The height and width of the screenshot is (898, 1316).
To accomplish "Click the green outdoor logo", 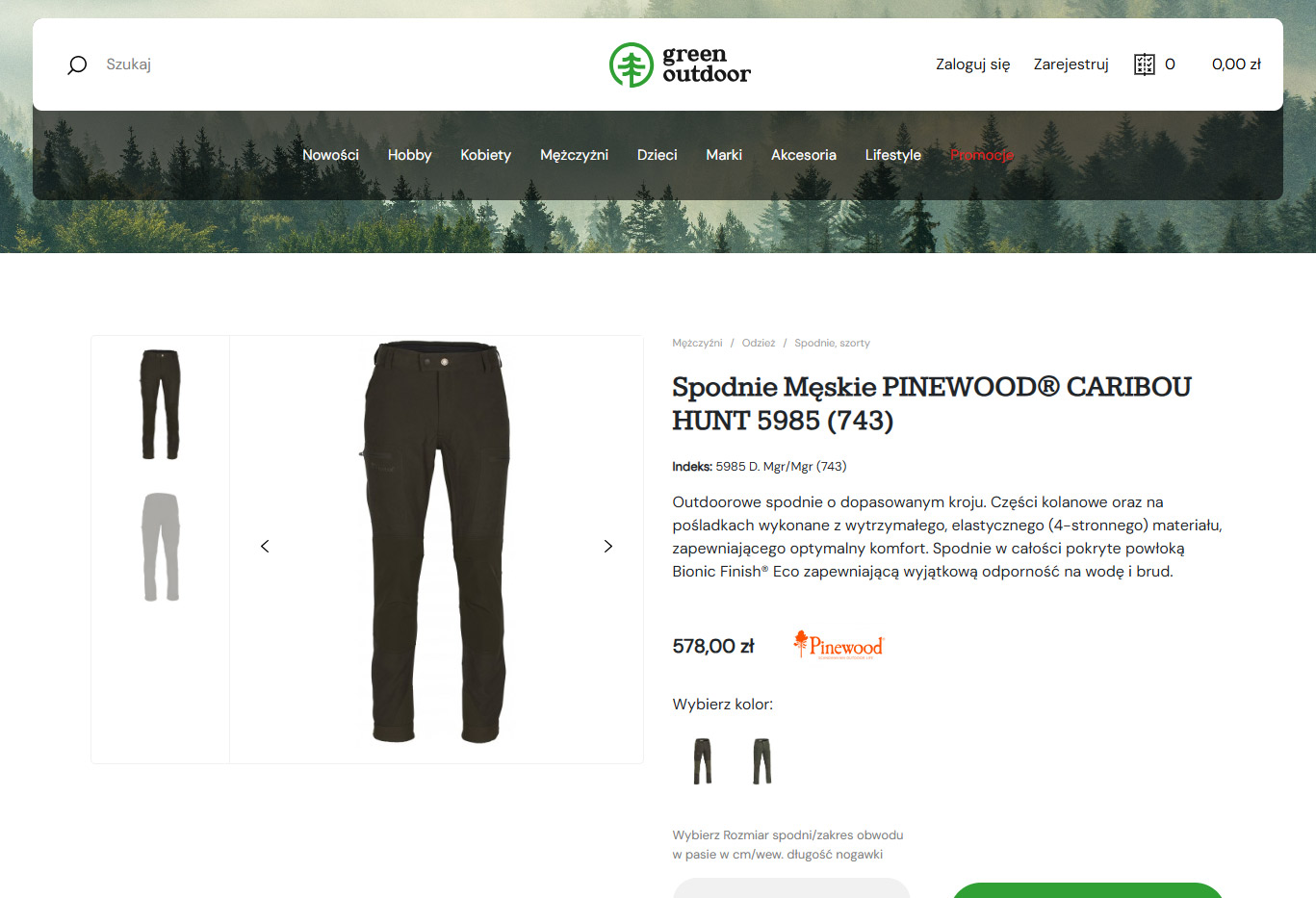I will (x=680, y=64).
